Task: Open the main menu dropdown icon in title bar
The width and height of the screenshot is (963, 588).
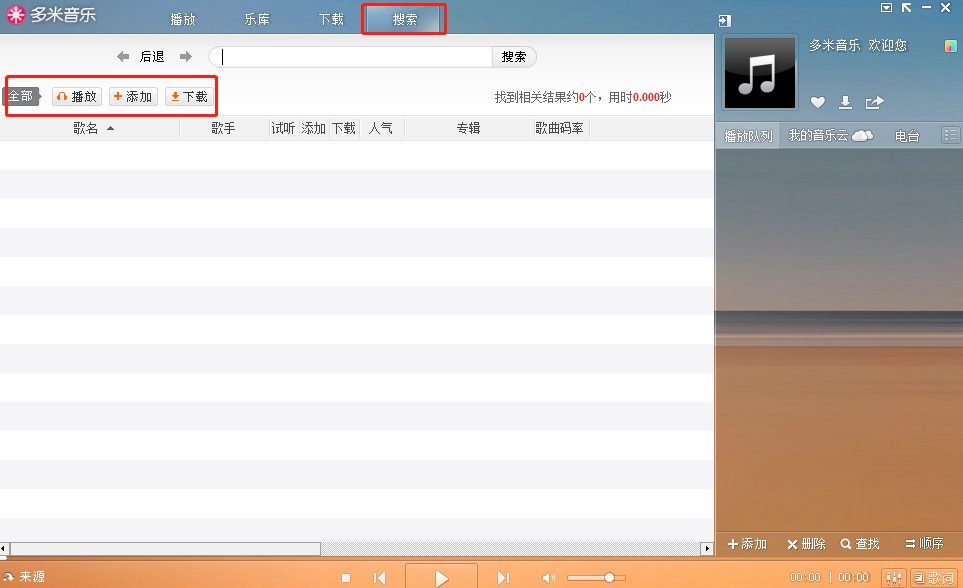Action: [886, 8]
